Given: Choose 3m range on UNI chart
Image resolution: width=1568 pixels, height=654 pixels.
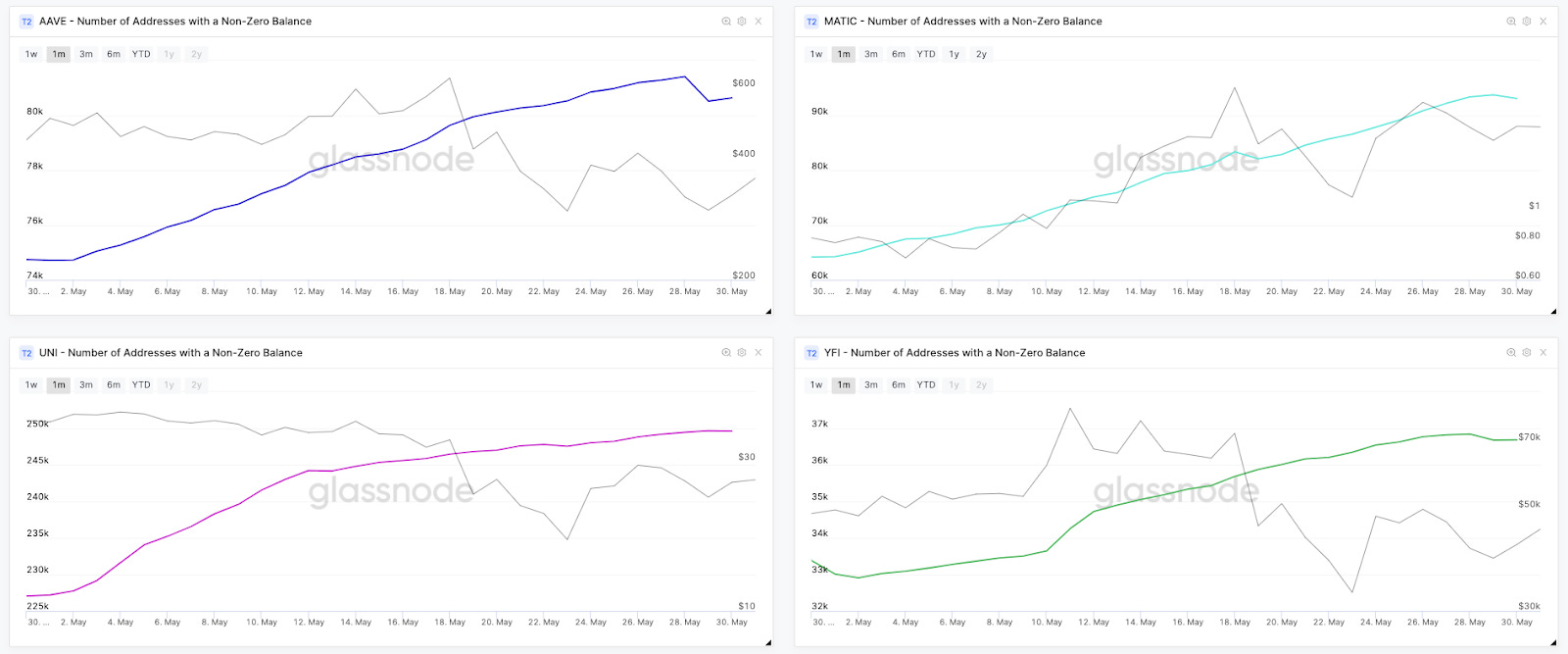Looking at the screenshot, I should tap(86, 385).
